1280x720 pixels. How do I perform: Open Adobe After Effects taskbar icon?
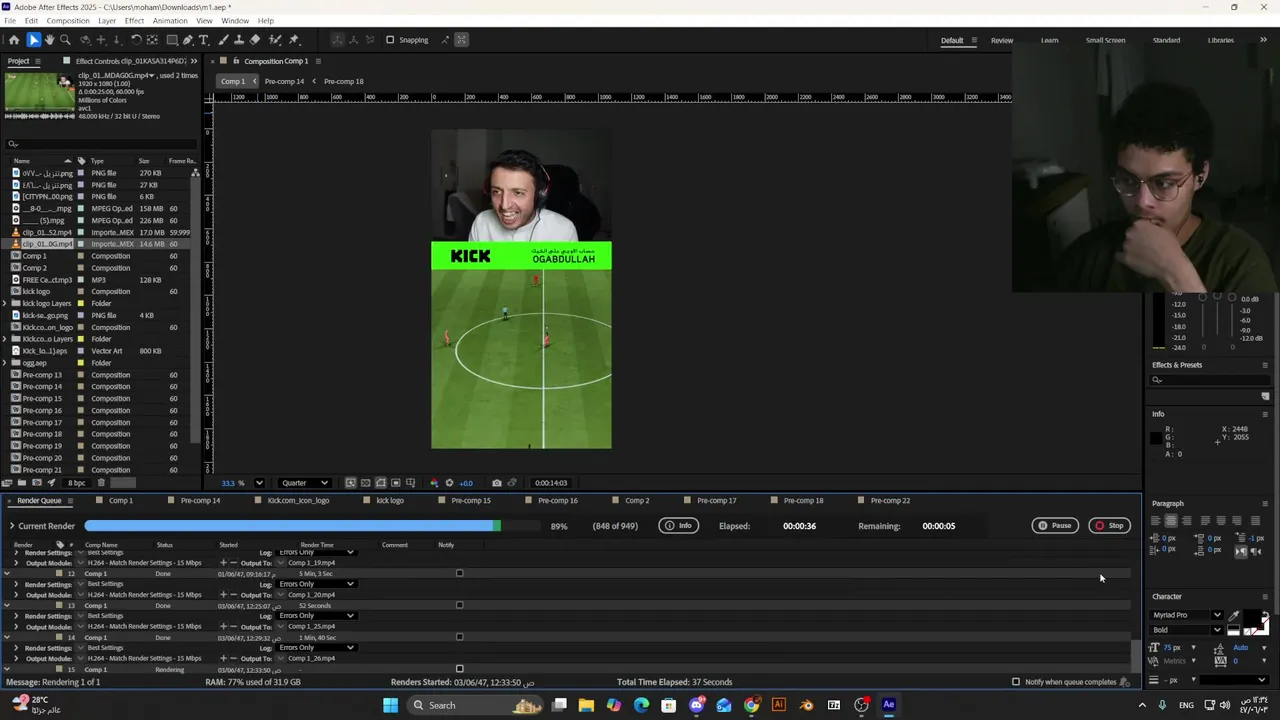tap(888, 705)
